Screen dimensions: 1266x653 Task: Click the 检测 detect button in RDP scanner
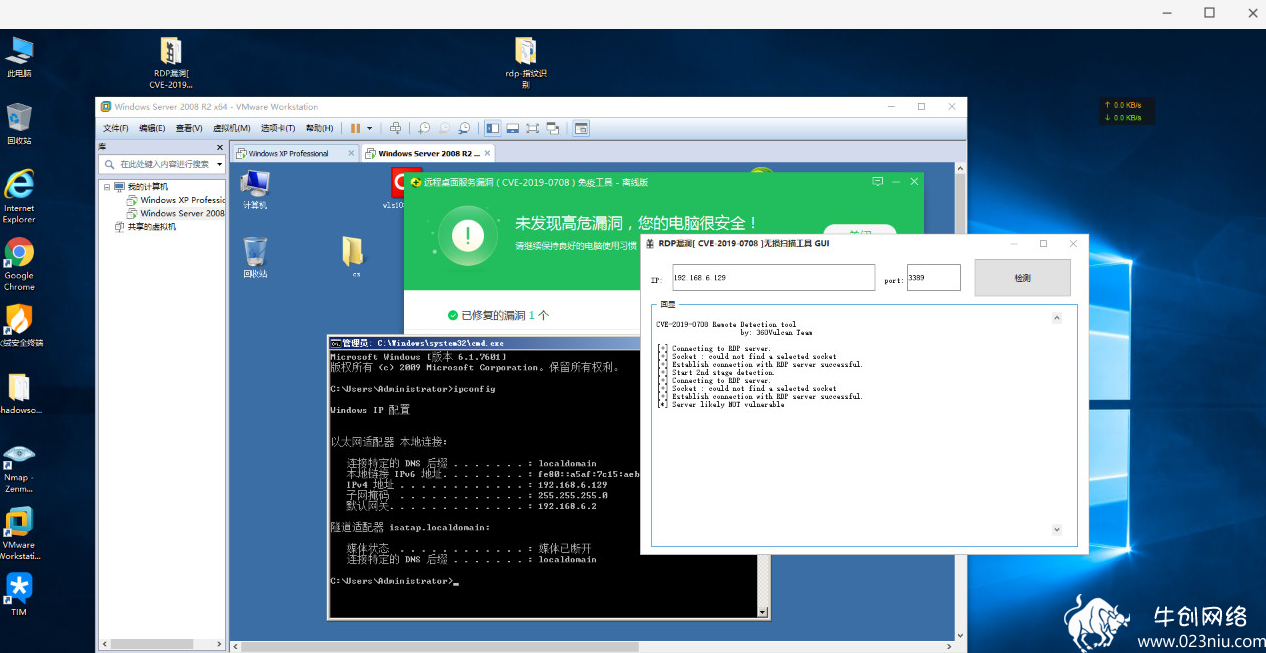click(1022, 278)
